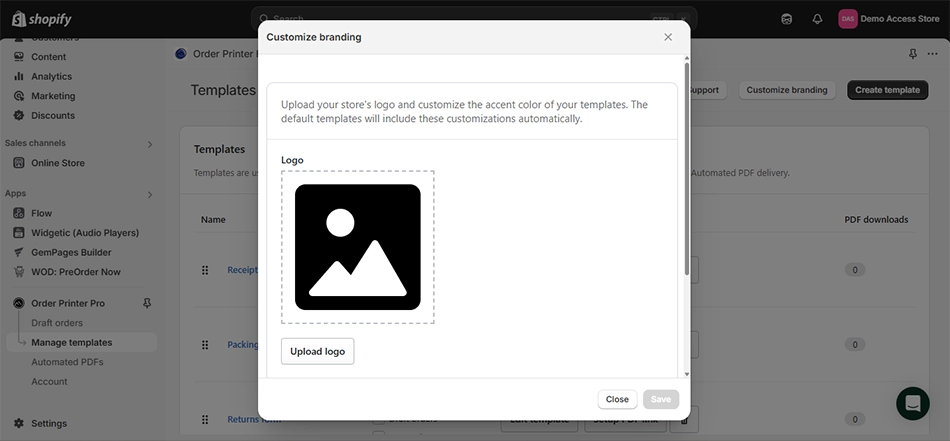Click the pin icon in app header
Screen dimensions: 950x441
[x=912, y=54]
